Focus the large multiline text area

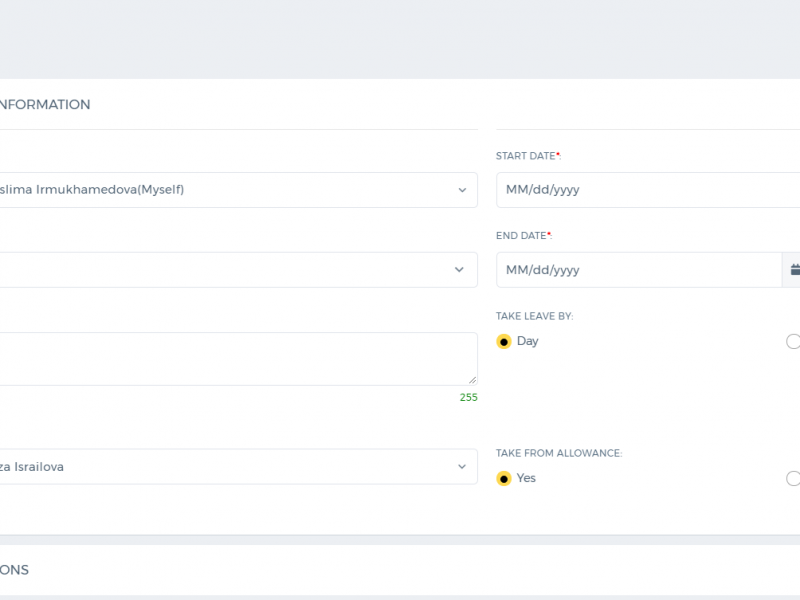pyautogui.click(x=238, y=359)
